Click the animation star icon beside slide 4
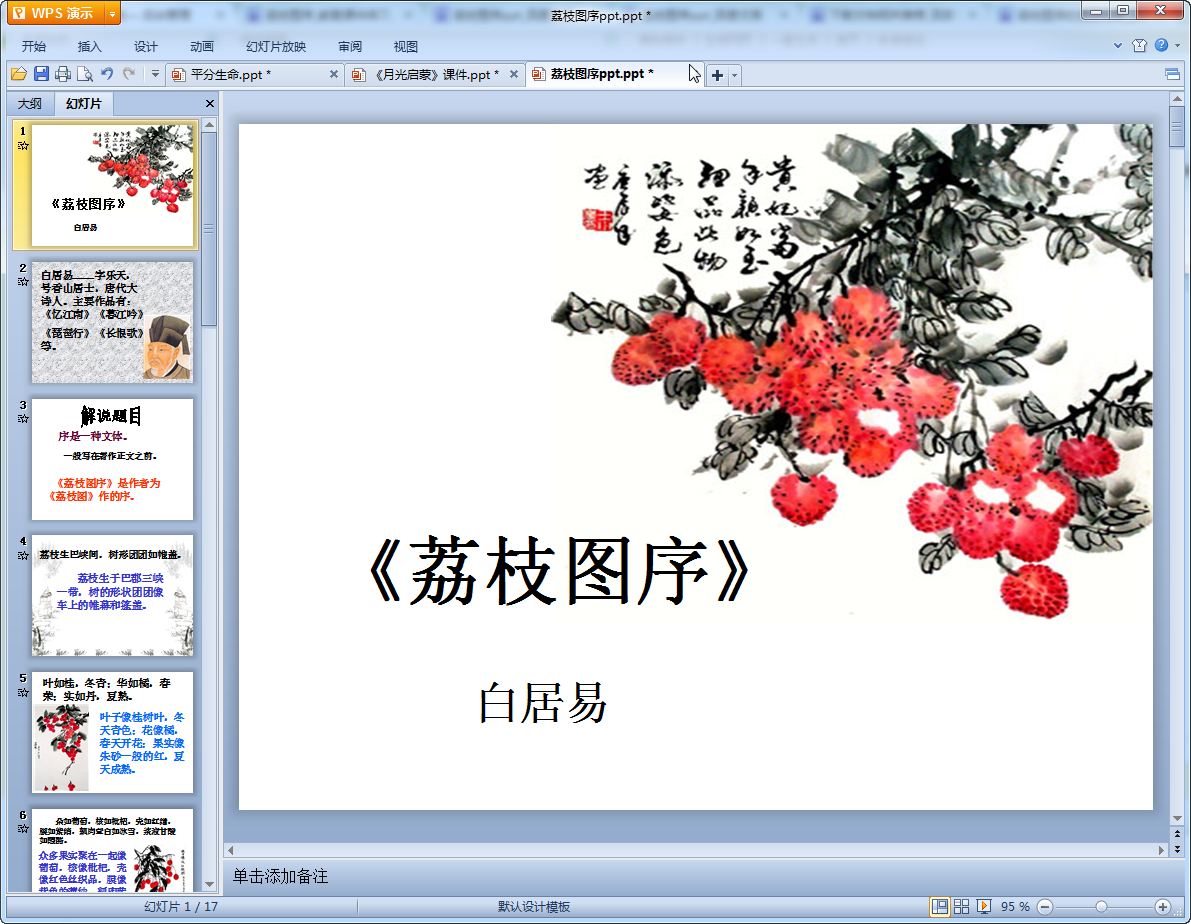The image size is (1191, 924). [23, 555]
